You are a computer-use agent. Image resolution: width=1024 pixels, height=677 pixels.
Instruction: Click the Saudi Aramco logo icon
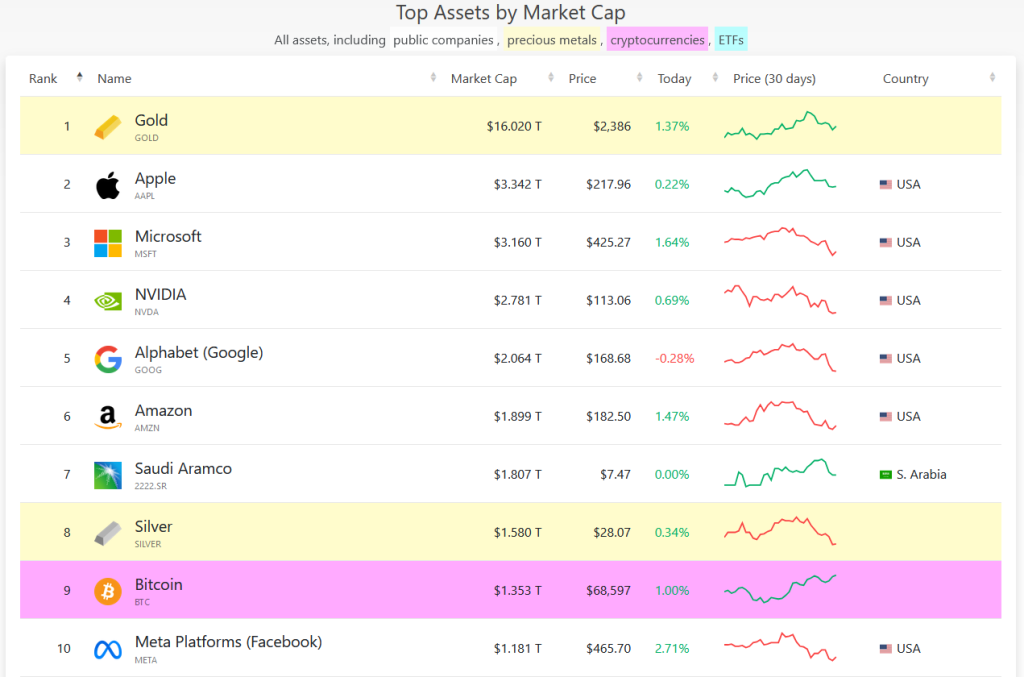(108, 475)
